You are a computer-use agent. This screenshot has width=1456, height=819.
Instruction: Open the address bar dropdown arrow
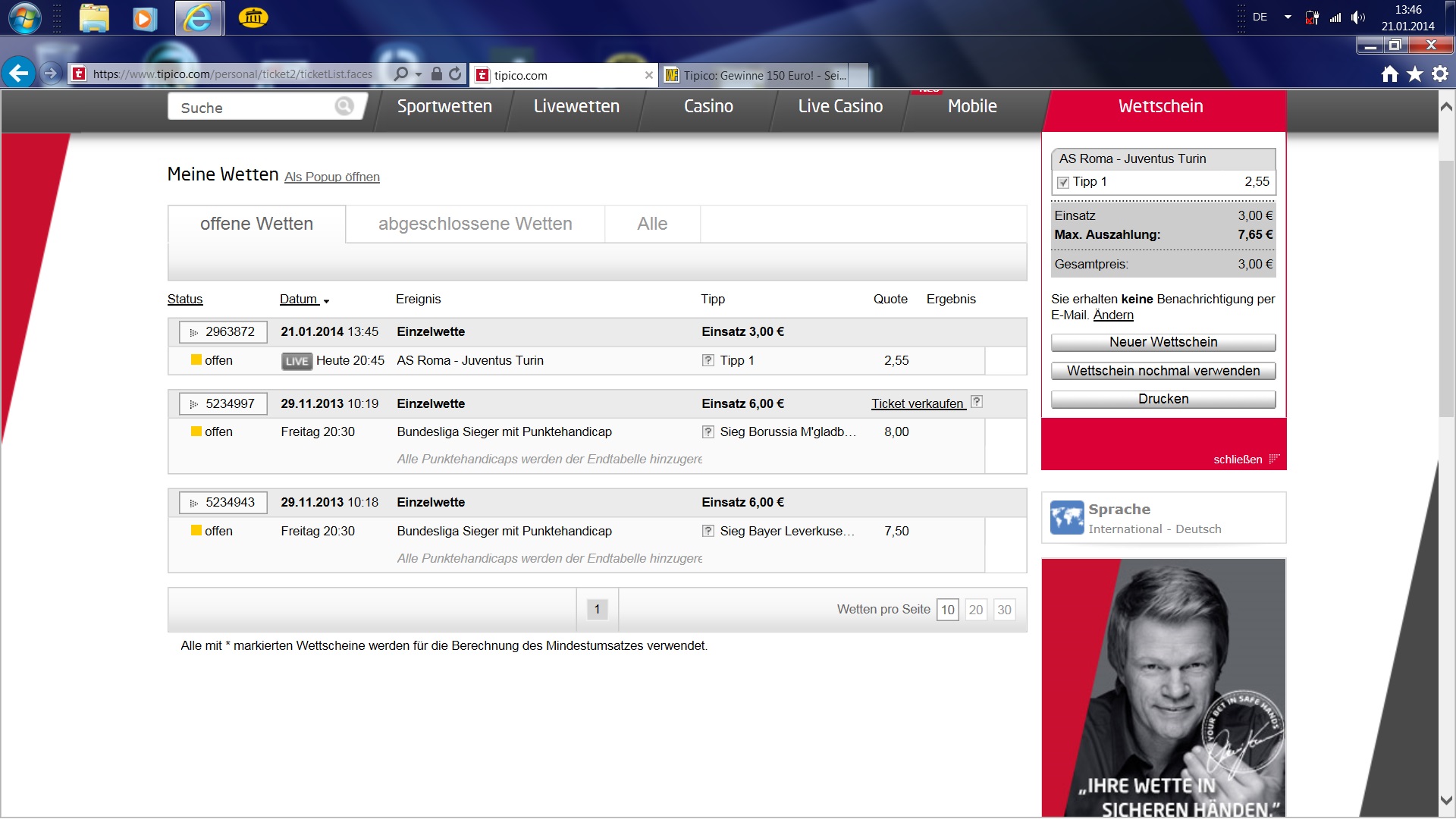coord(419,74)
